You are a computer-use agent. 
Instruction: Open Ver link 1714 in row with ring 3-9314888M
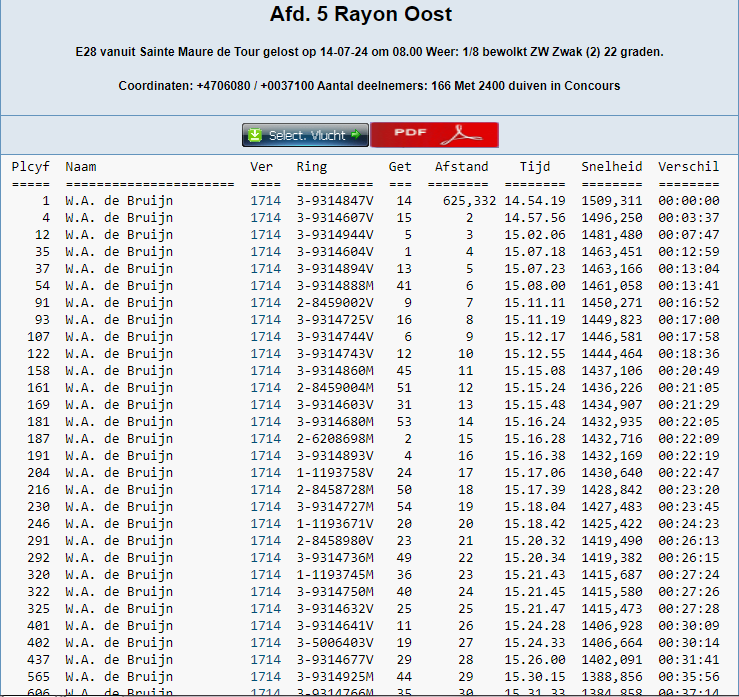[x=265, y=286]
